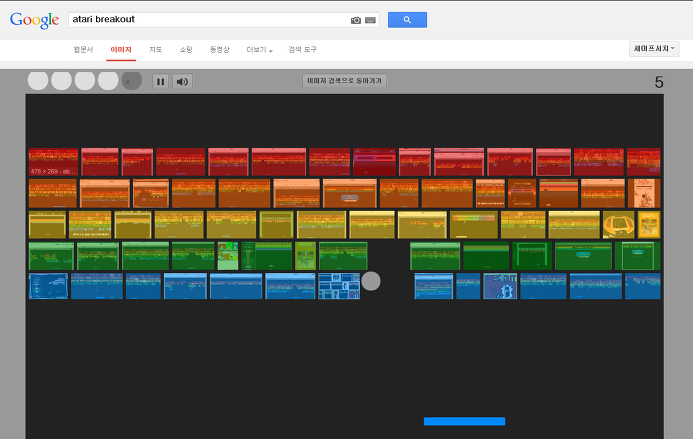Open 검색 도구 search tools
Viewport: 693px width, 439px height.
[302, 50]
